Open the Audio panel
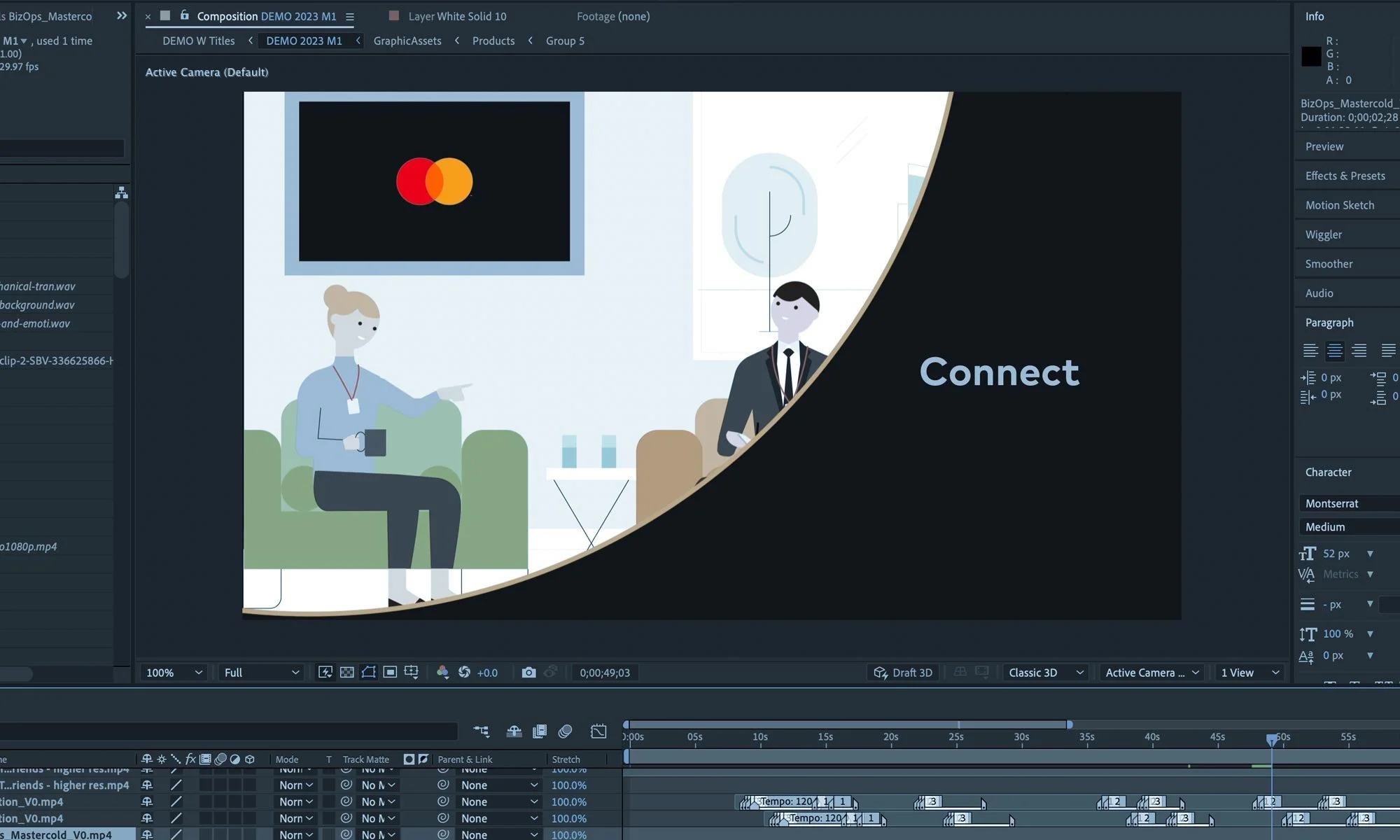 1319,293
